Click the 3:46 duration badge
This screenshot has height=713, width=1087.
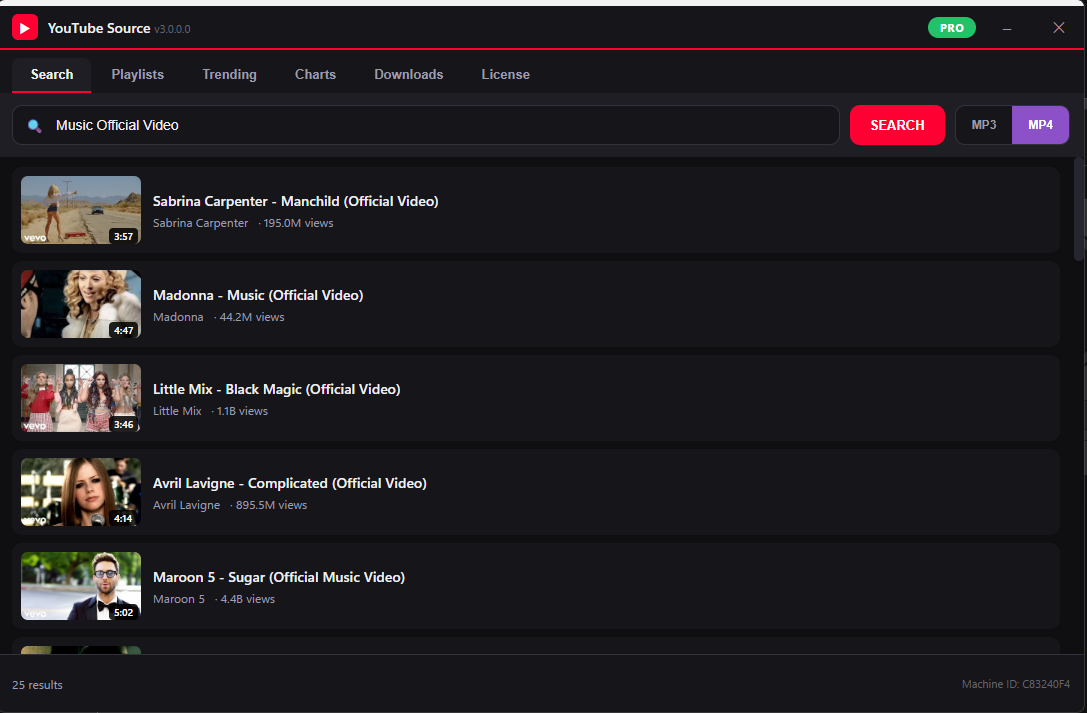pos(123,425)
